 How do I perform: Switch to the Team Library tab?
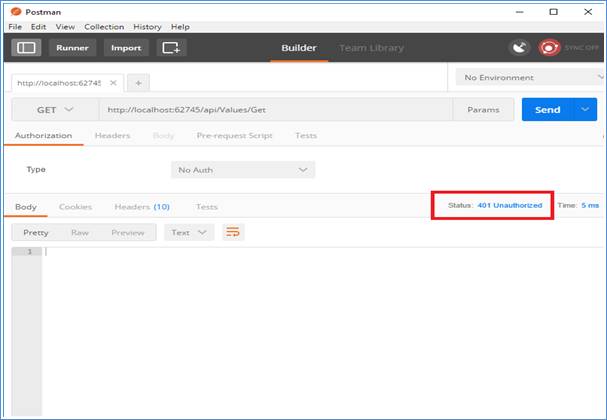pos(371,48)
